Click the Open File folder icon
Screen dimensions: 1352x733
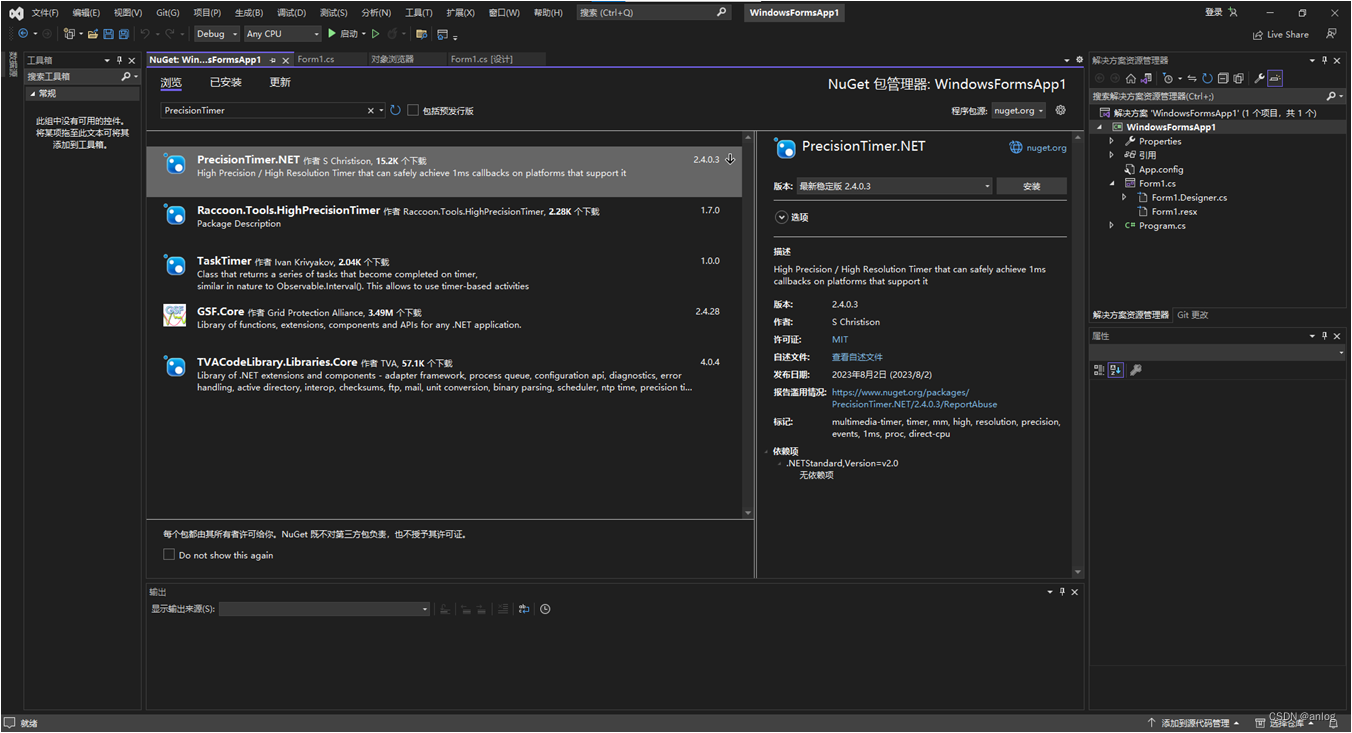(93, 34)
